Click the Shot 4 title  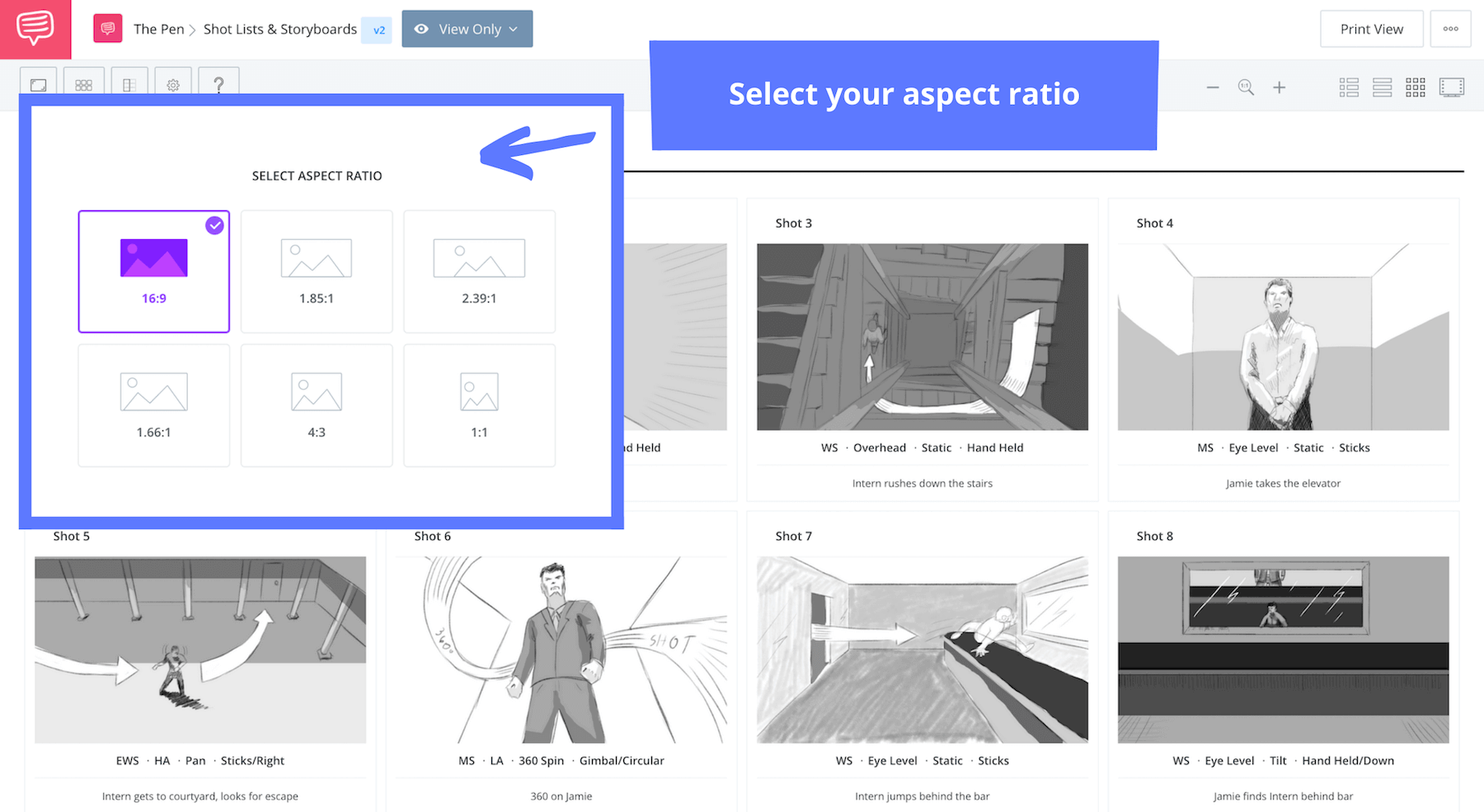(1155, 223)
